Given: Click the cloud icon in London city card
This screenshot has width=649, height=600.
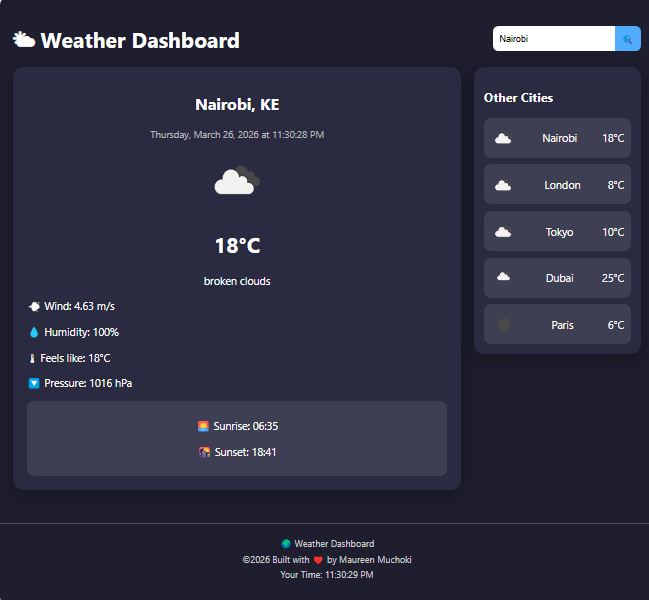Looking at the screenshot, I should [x=504, y=185].
